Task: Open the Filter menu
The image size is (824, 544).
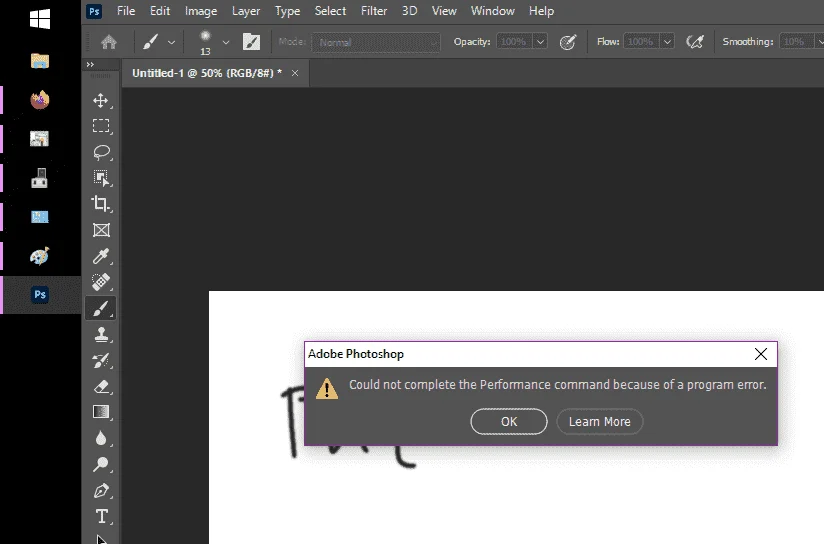Action: pos(374,11)
